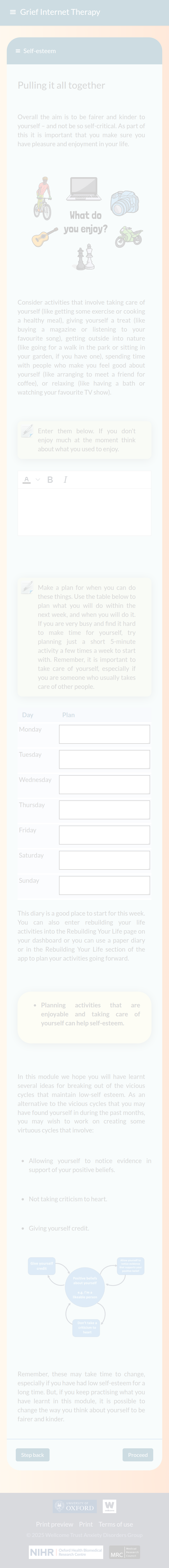Image resolution: width=169 pixels, height=1568 pixels.
Task: Select the Friday plan field
Action: coord(104,835)
